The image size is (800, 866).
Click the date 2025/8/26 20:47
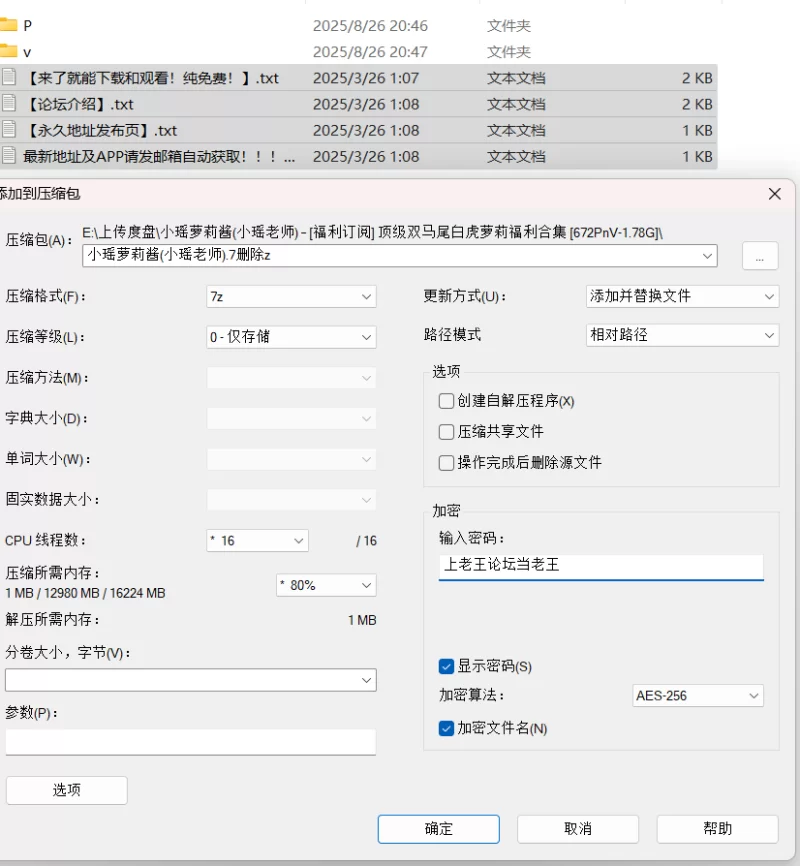(370, 52)
